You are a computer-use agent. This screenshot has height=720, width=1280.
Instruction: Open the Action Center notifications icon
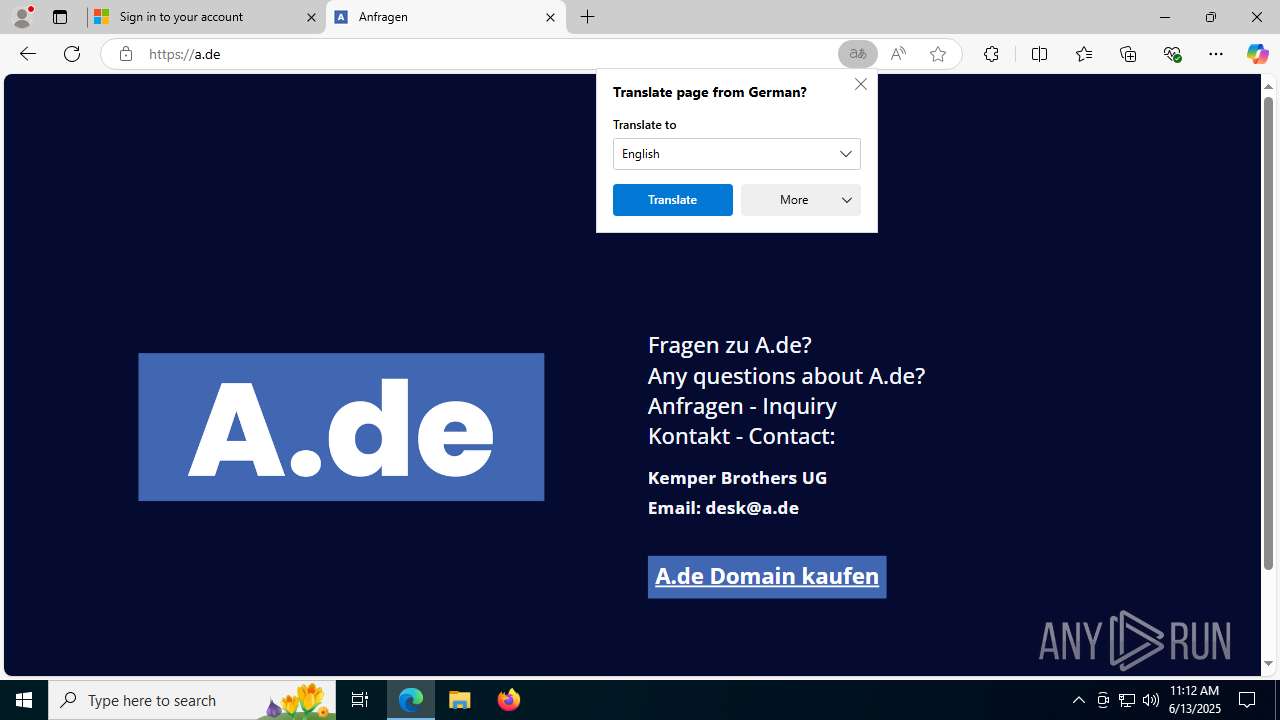click(1248, 700)
